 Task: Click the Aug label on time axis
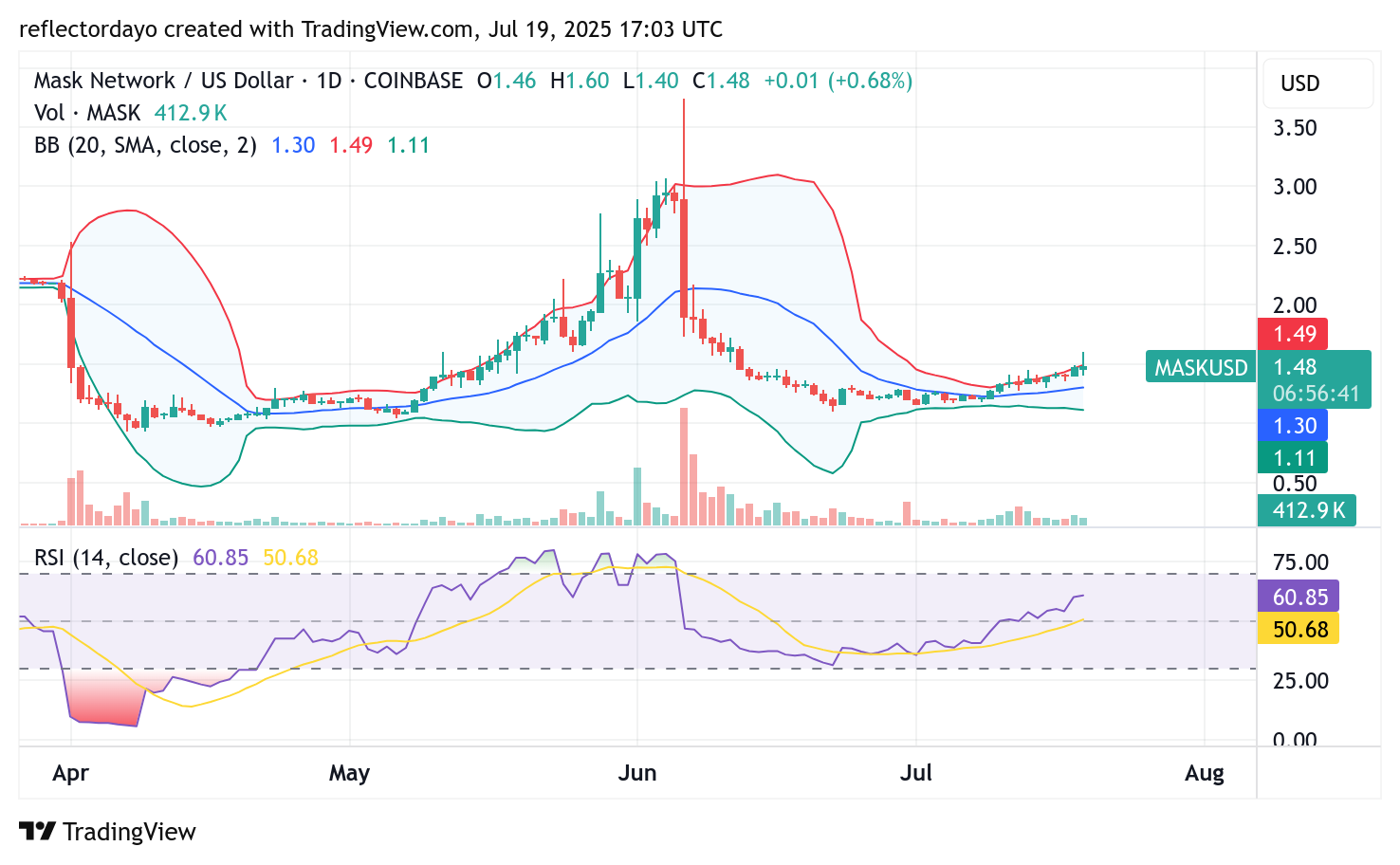coord(1205,773)
